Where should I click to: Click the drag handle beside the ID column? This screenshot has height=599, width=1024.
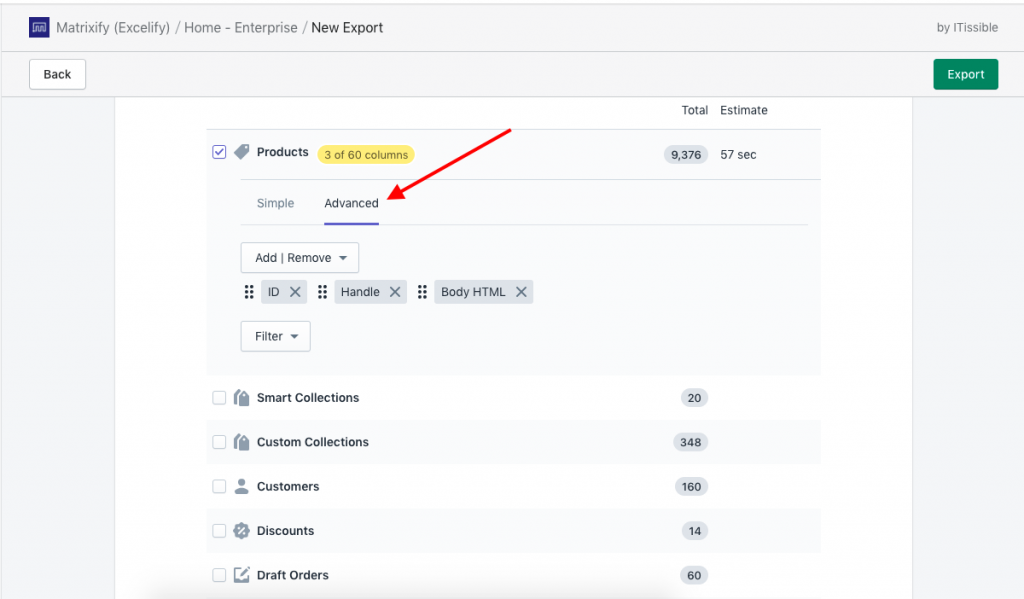249,291
